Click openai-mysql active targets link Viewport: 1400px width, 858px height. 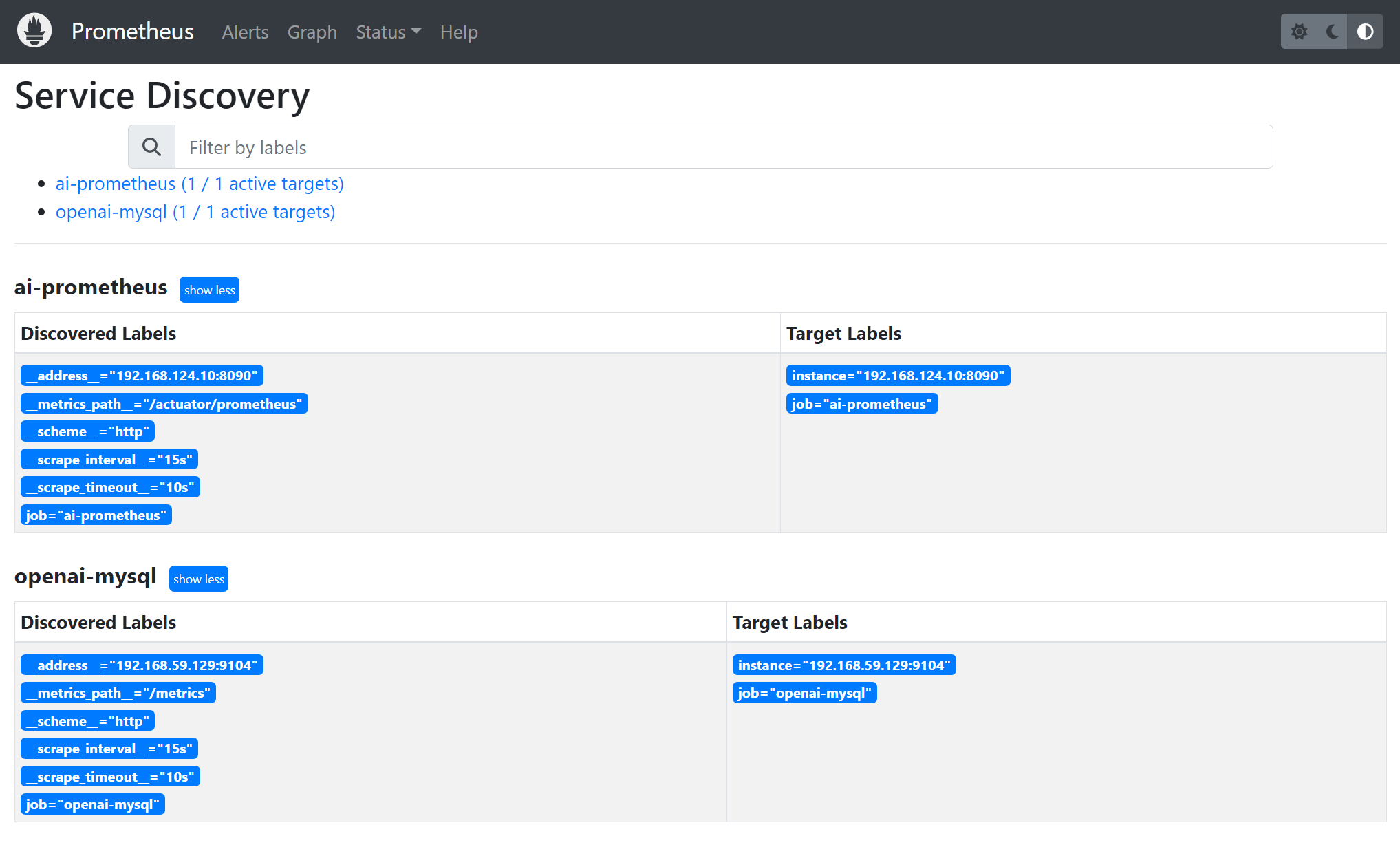click(x=196, y=211)
